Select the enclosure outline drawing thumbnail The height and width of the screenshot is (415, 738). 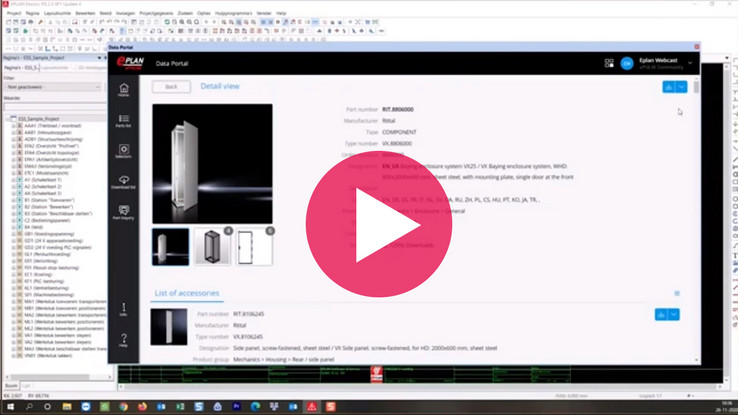point(254,247)
